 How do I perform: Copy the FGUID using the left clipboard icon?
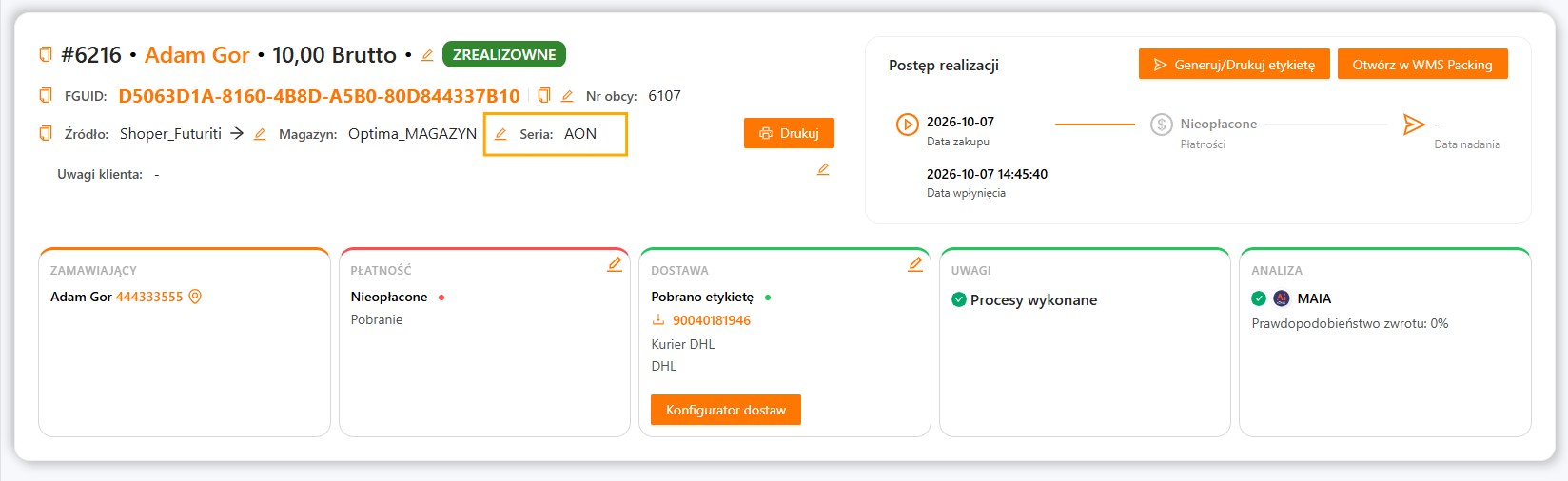(45, 96)
